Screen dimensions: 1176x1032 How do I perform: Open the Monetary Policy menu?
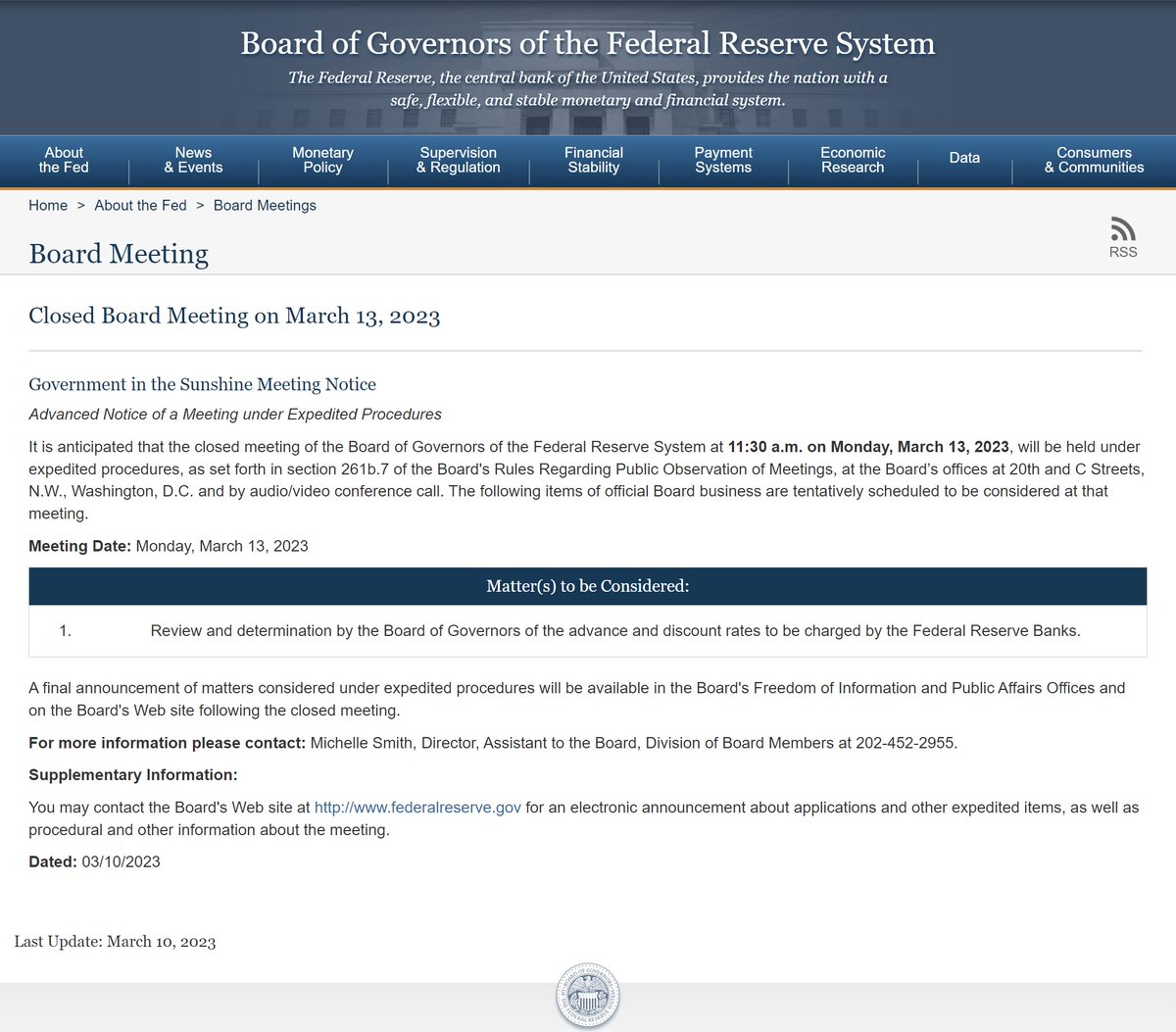coord(322,160)
